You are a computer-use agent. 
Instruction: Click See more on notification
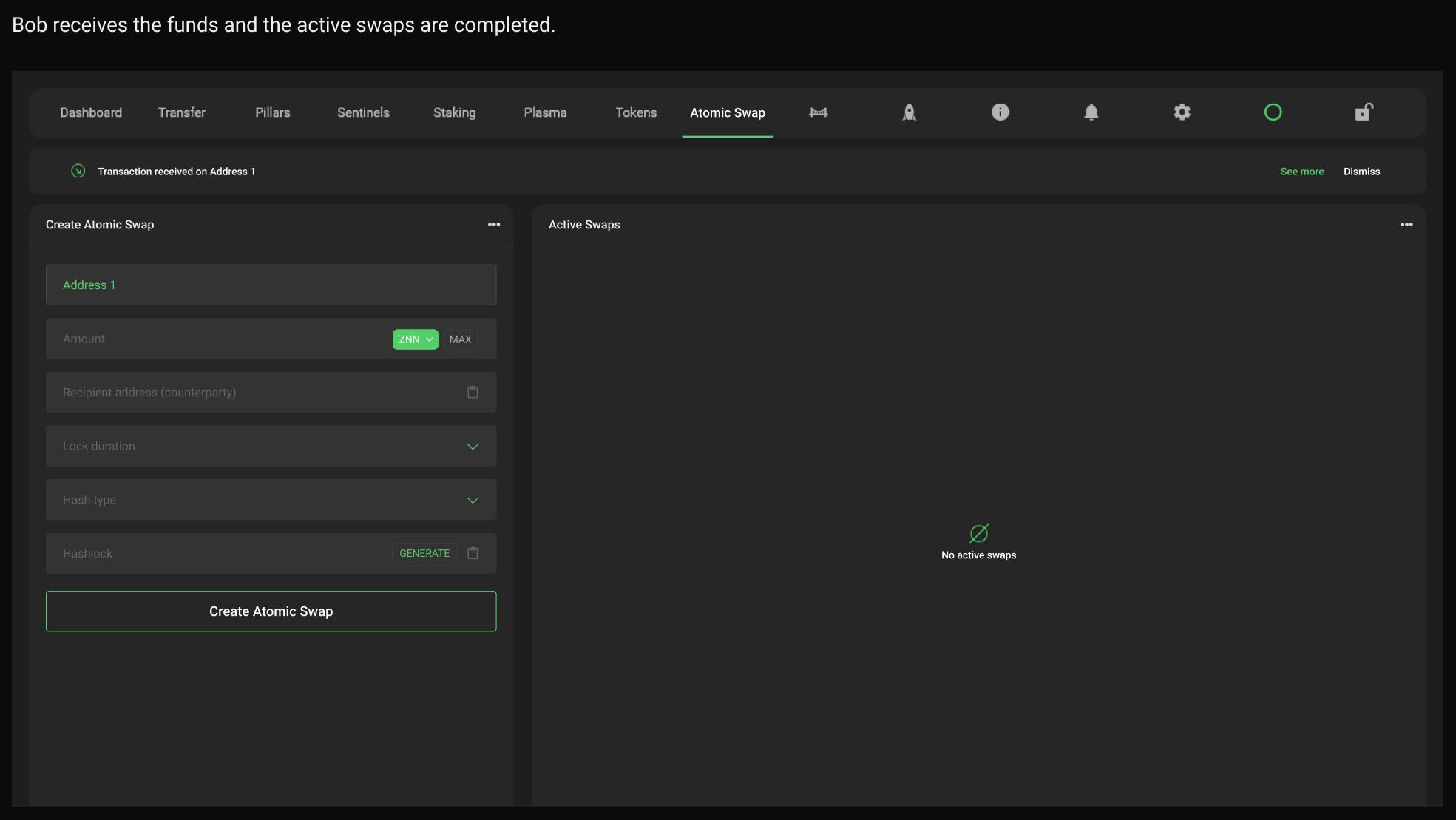1301,172
